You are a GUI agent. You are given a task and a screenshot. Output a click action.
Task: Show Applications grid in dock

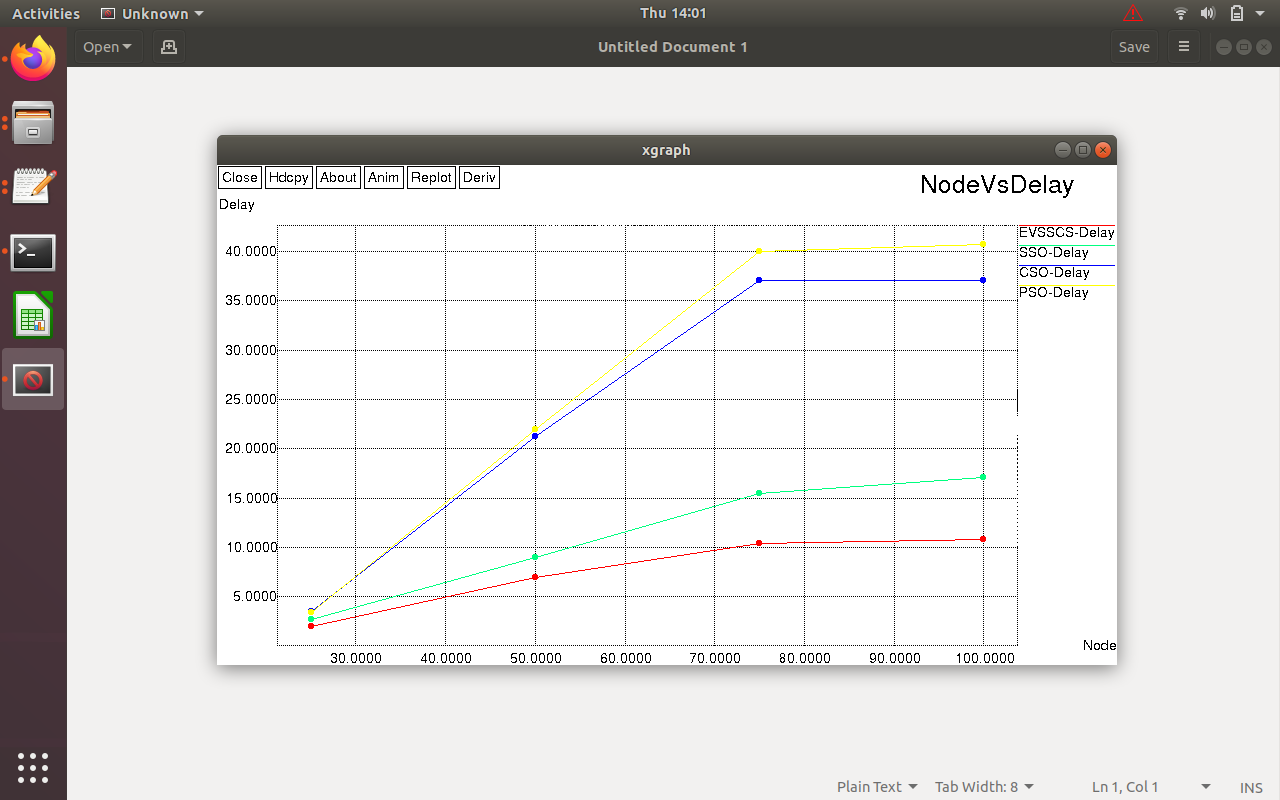pos(33,767)
